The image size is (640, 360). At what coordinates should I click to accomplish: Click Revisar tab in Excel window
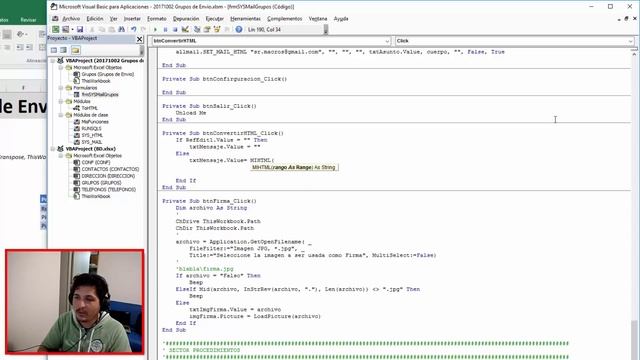point(28,20)
